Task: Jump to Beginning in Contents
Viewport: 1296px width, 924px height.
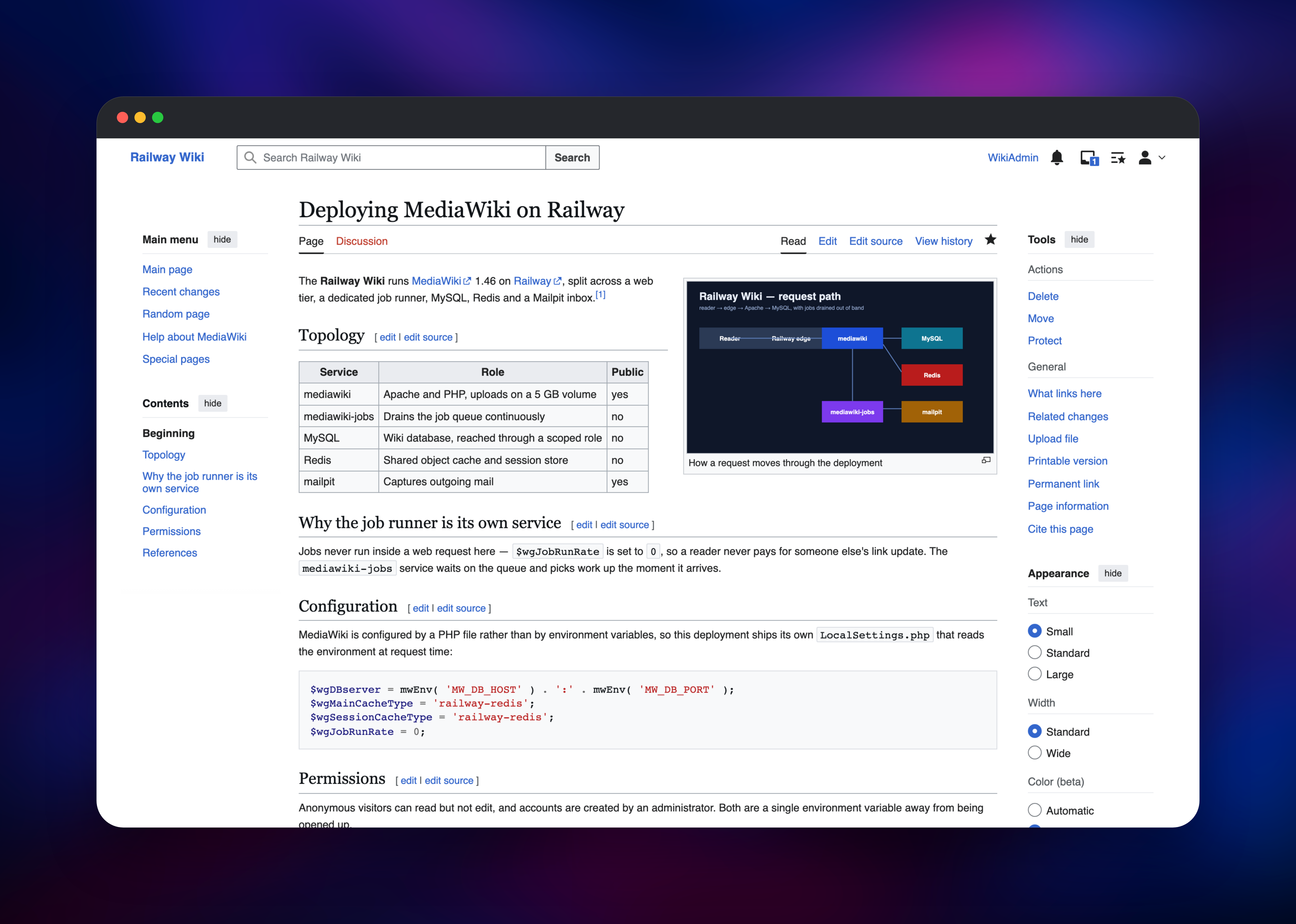Action: pos(169,434)
